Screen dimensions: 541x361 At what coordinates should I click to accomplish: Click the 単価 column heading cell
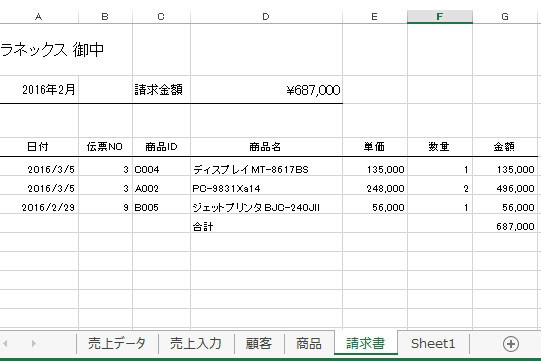(x=375, y=147)
